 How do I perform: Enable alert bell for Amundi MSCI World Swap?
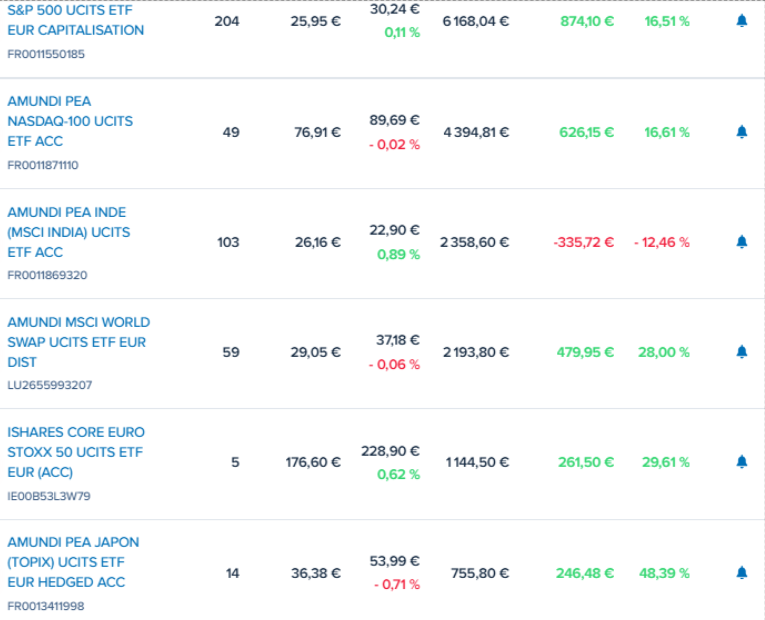[x=742, y=352]
